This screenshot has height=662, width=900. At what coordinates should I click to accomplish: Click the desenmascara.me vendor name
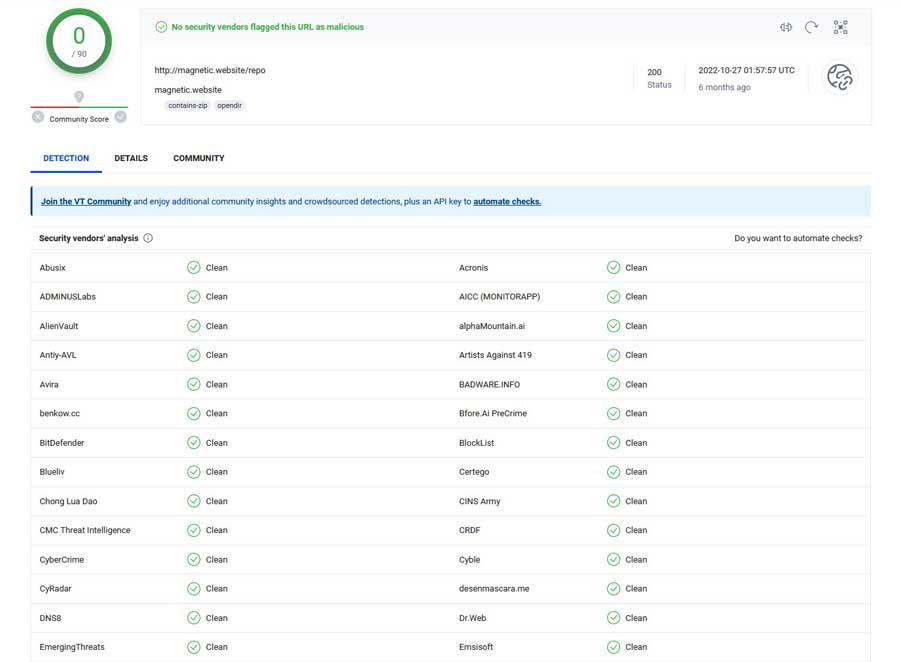(494, 589)
